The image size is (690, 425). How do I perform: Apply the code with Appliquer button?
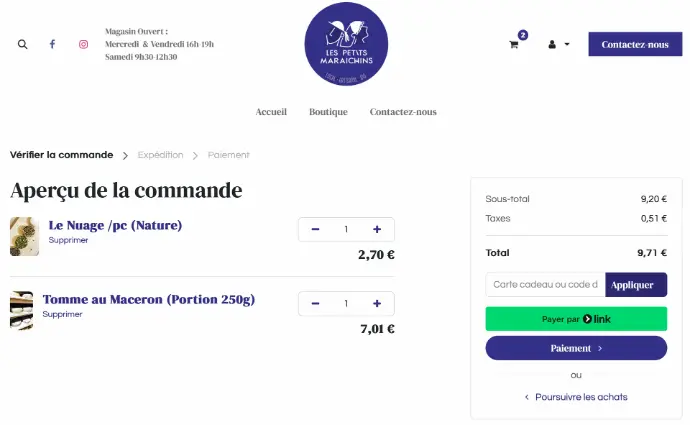[x=636, y=285]
